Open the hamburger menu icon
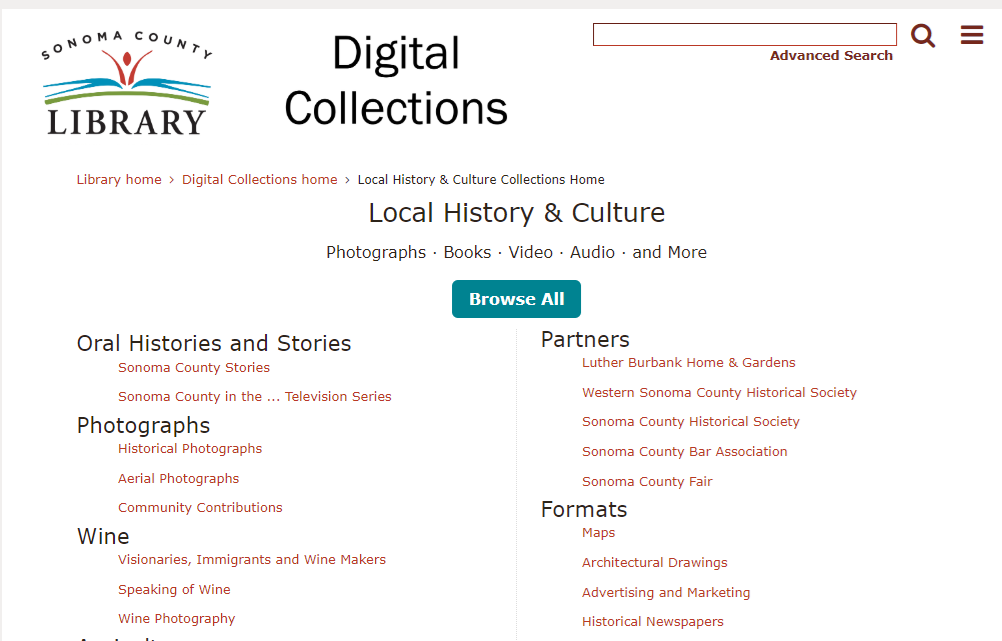 (971, 36)
